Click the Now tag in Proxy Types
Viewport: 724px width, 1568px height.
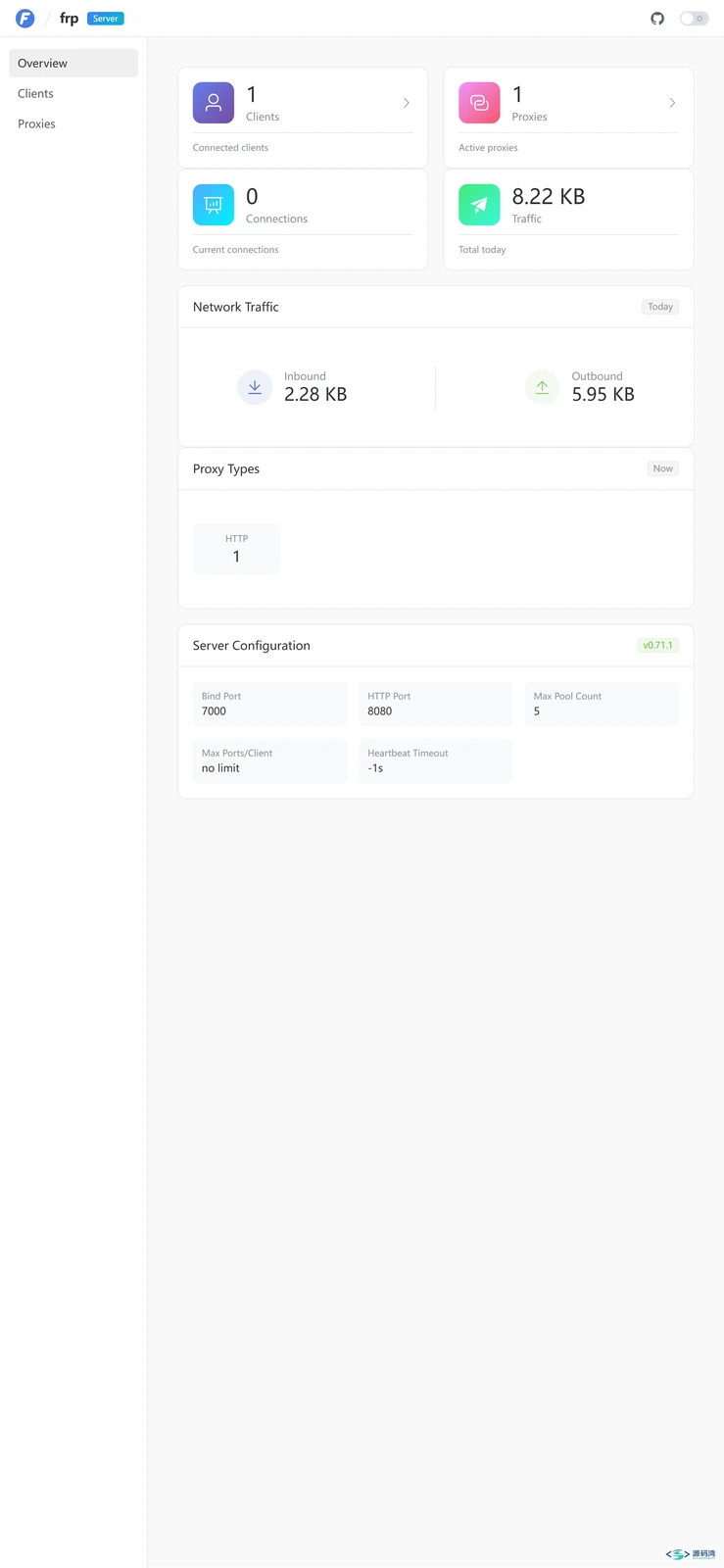663,468
